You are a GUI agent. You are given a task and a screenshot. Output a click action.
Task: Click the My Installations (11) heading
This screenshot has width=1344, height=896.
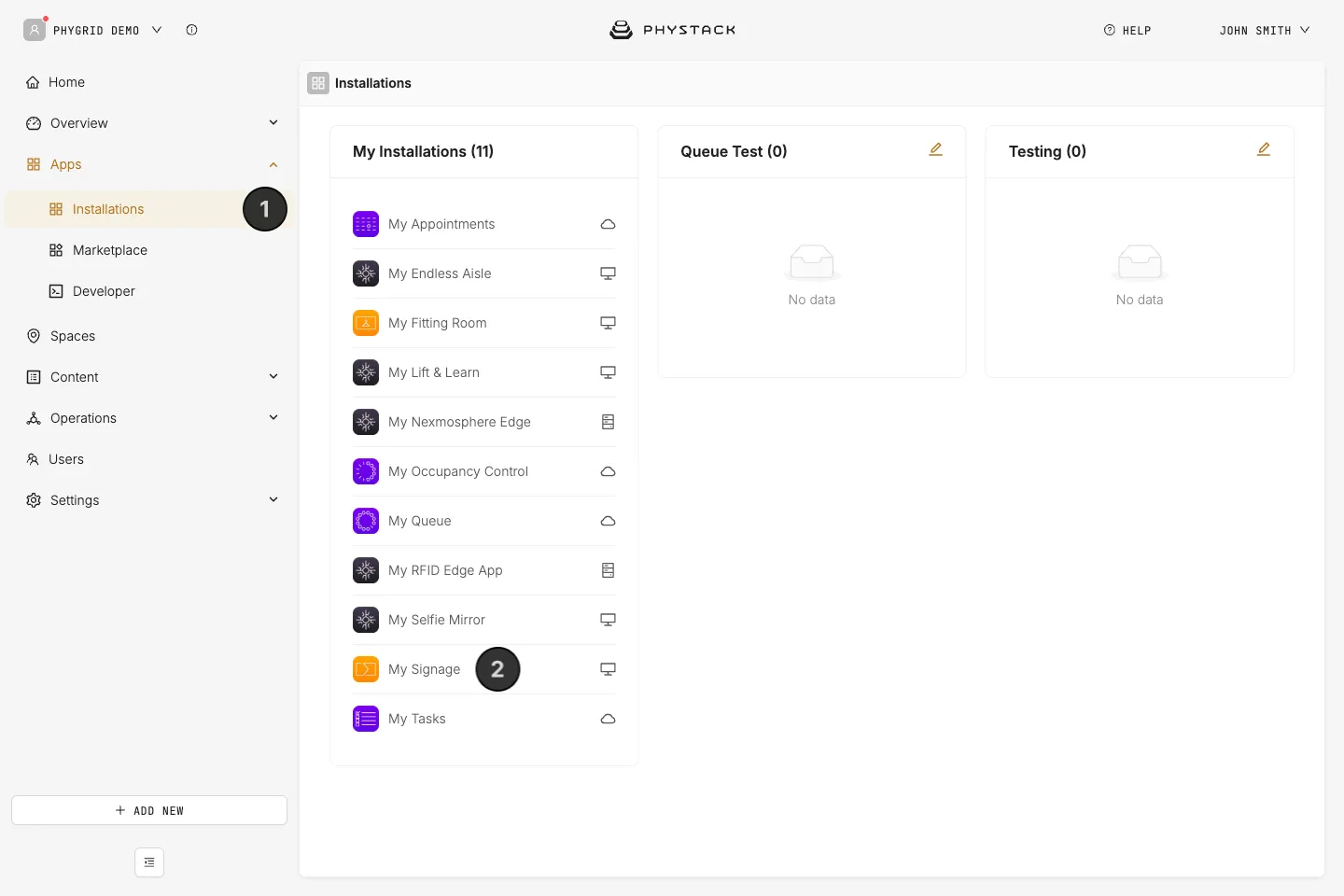[x=423, y=151]
